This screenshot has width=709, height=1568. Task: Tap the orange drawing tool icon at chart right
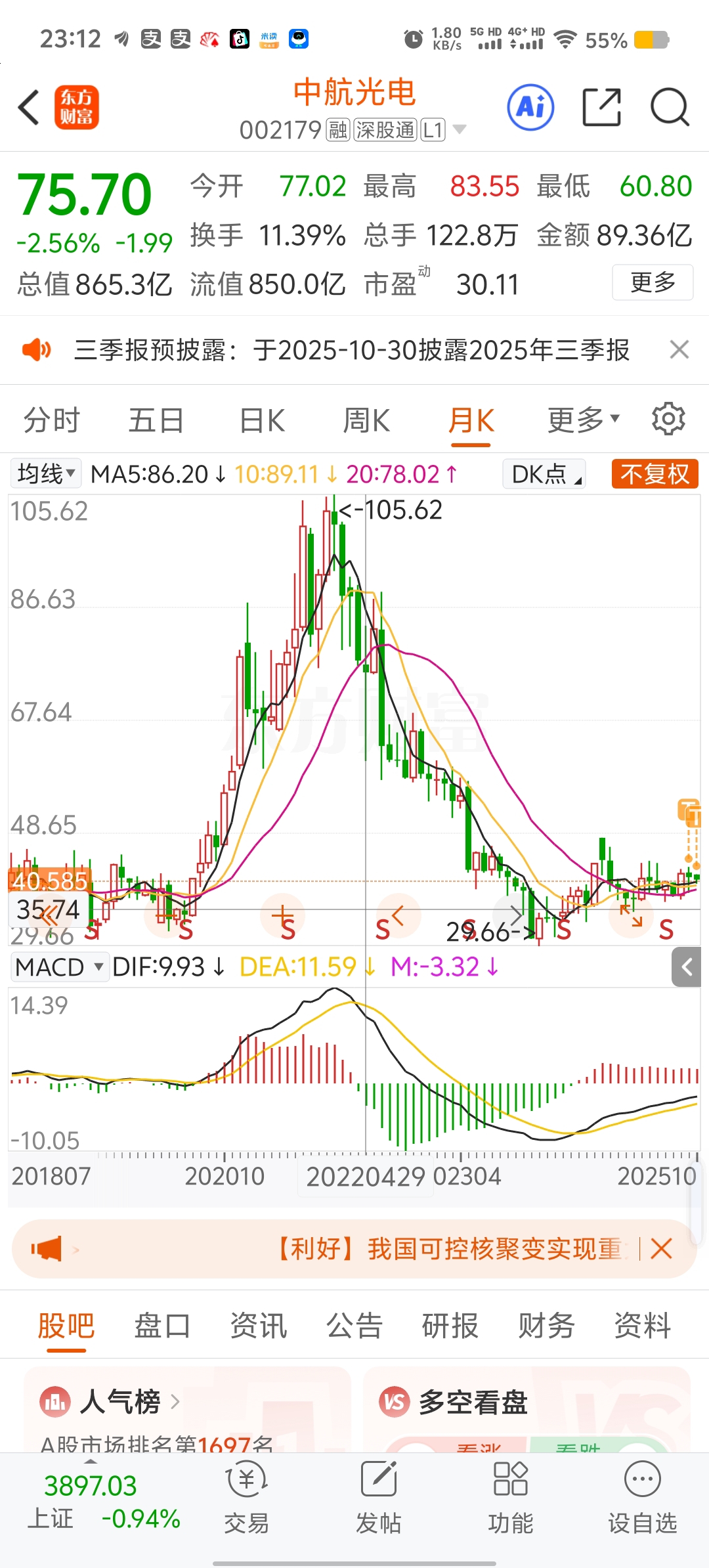click(689, 813)
